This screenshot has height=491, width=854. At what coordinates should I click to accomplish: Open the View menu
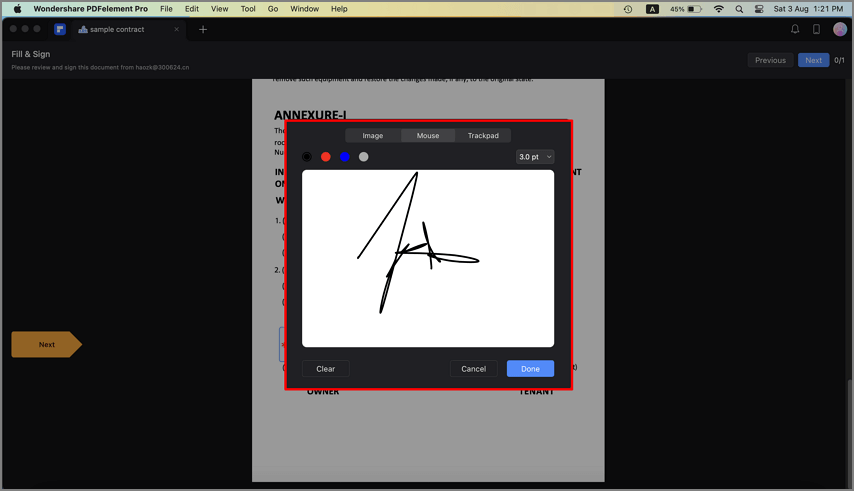pyautogui.click(x=219, y=9)
